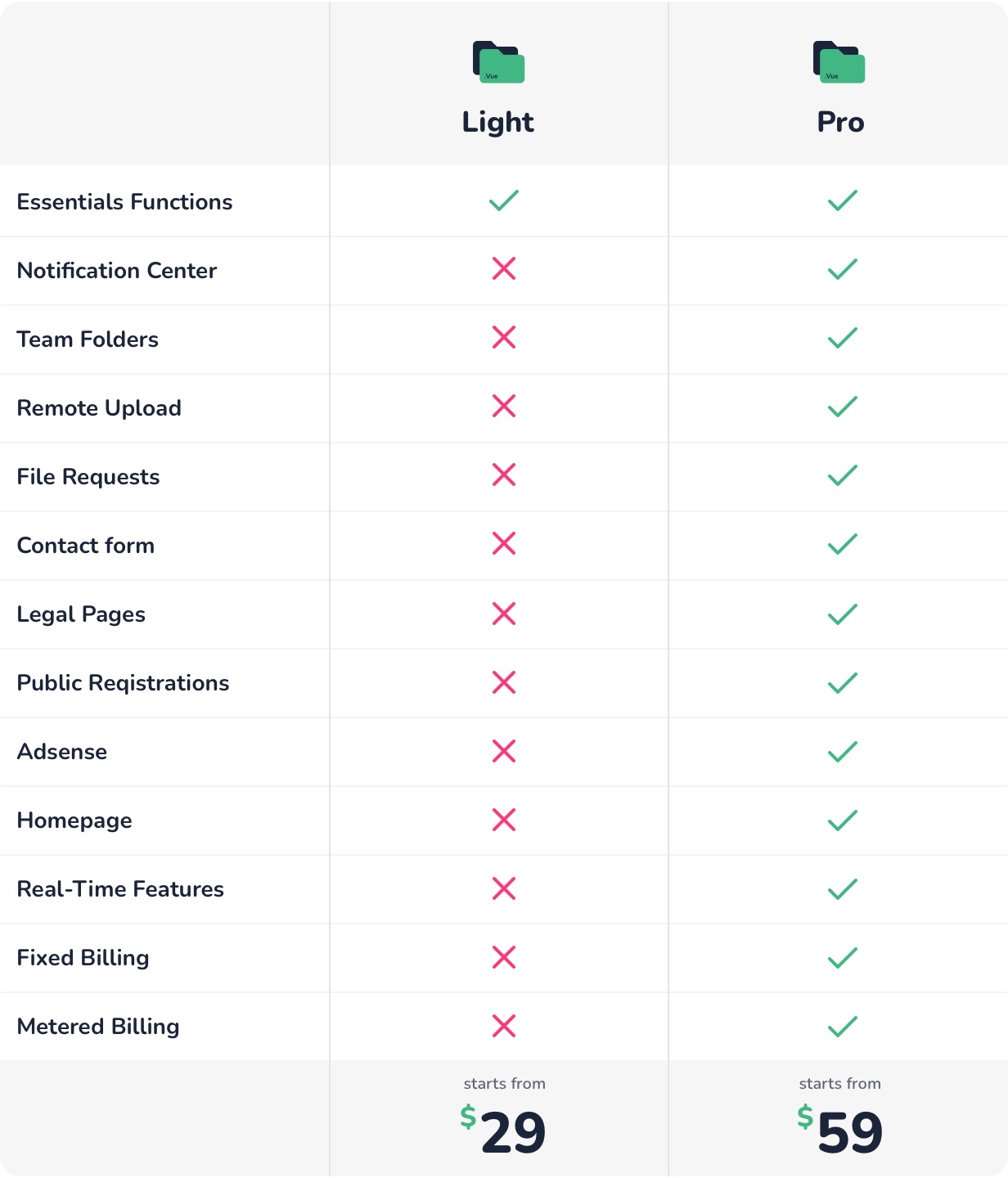Click the Pro checkmark for Team Folders
This screenshot has width=1008, height=1178.
[843, 338]
